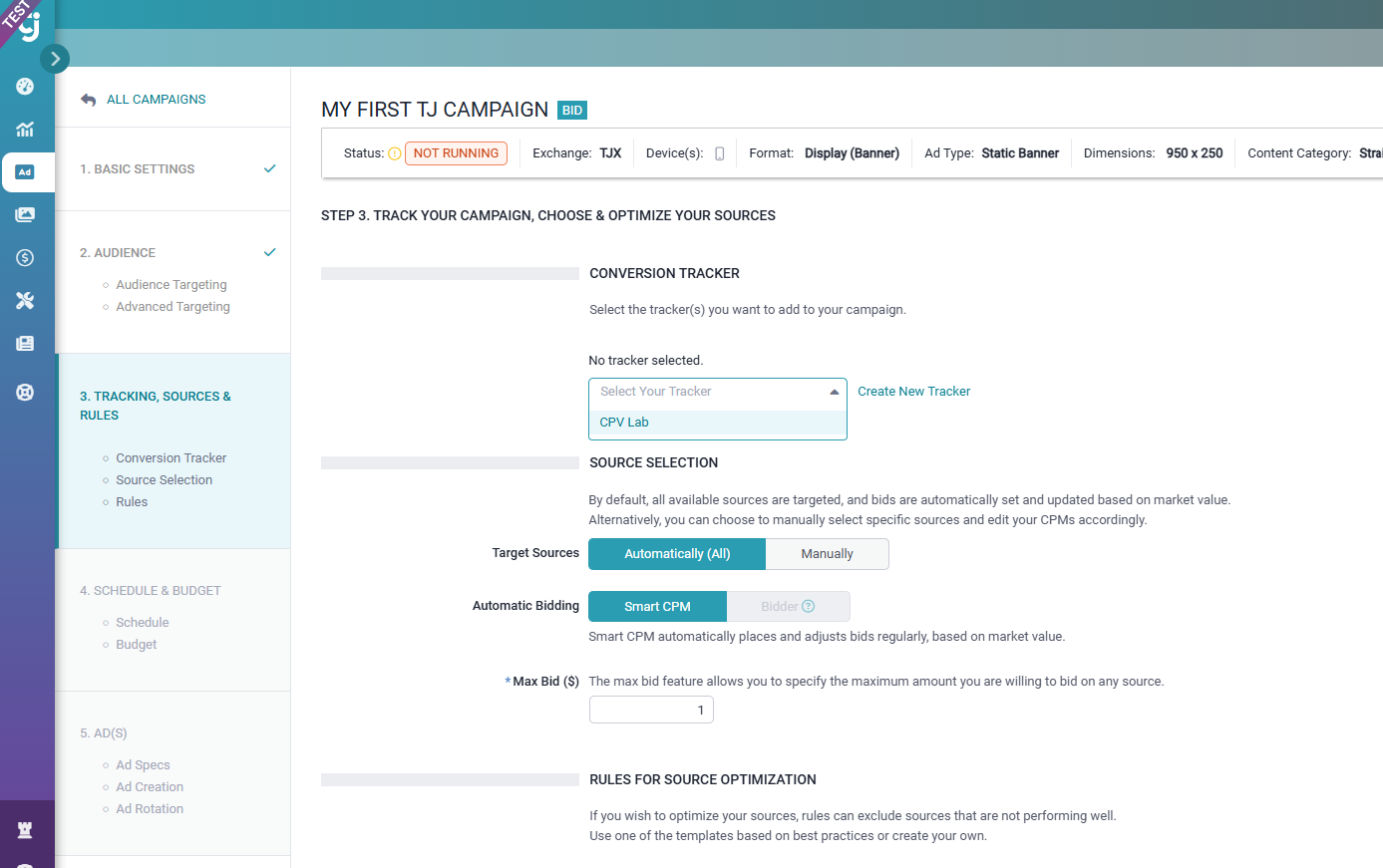Expand the sidebar with the chevron arrow
The height and width of the screenshot is (868, 1383).
pyautogui.click(x=55, y=59)
